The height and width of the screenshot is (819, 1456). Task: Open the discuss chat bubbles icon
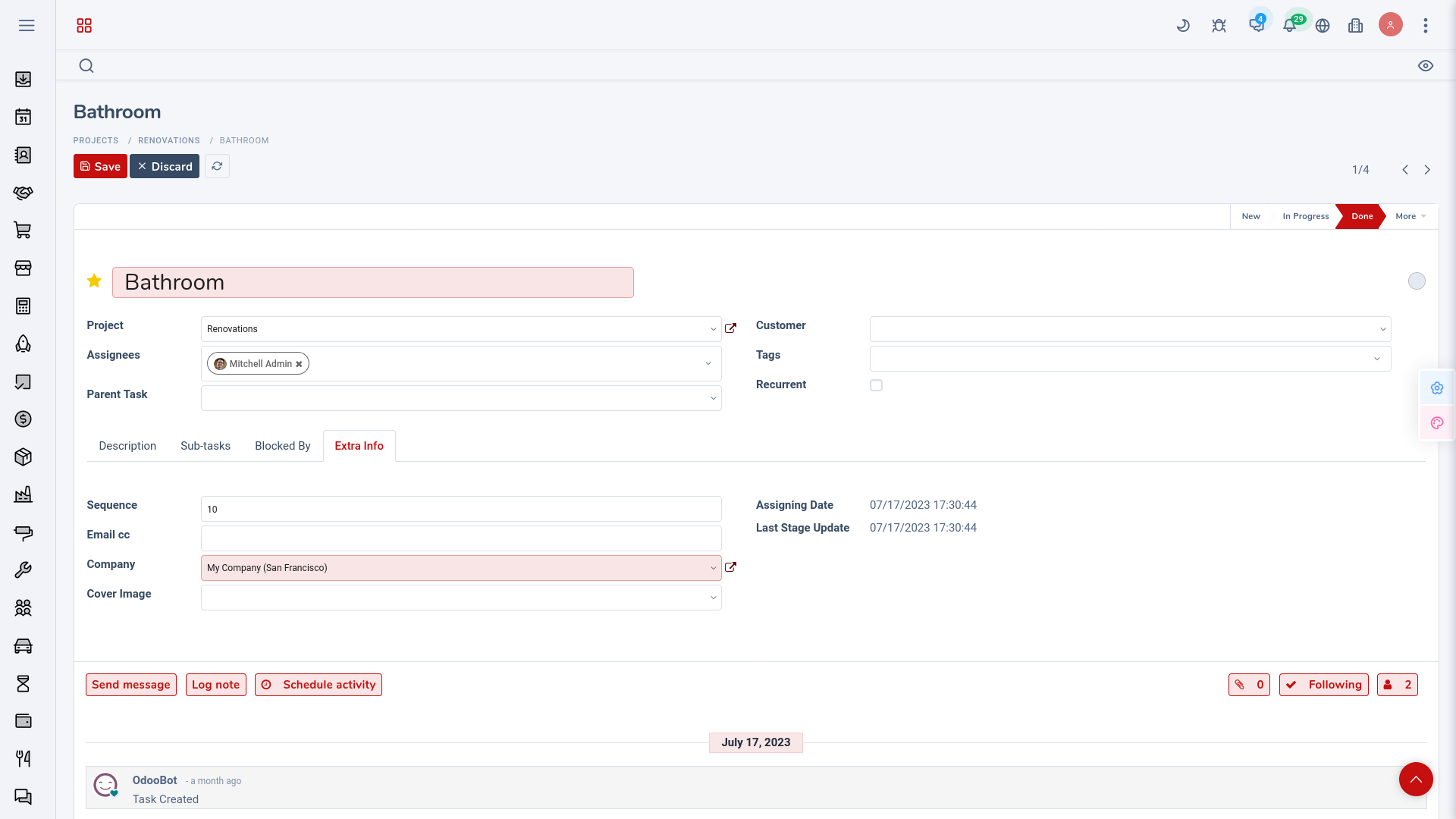pos(24,797)
